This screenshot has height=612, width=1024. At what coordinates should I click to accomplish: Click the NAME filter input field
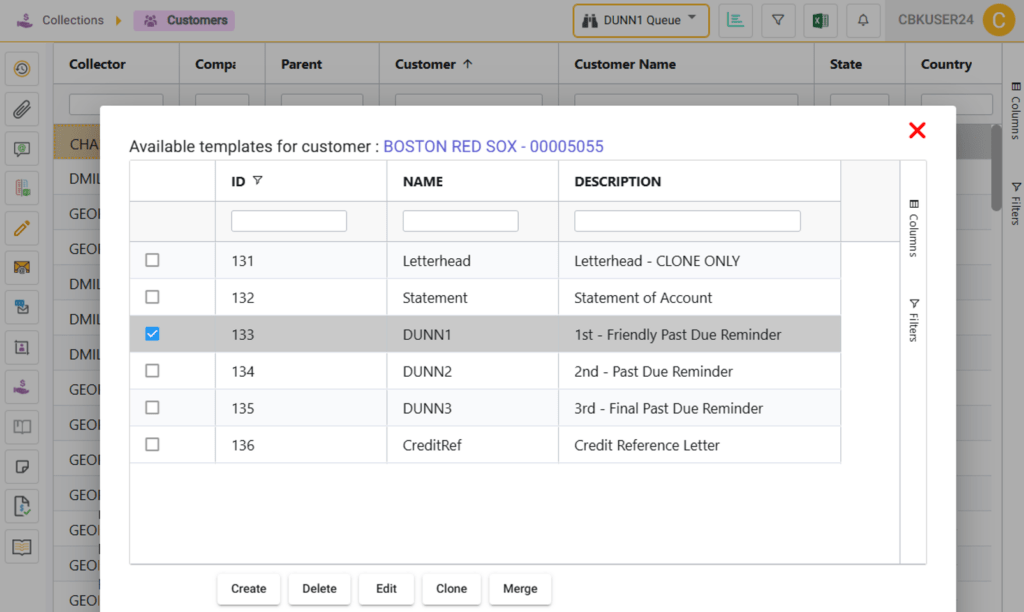(460, 221)
